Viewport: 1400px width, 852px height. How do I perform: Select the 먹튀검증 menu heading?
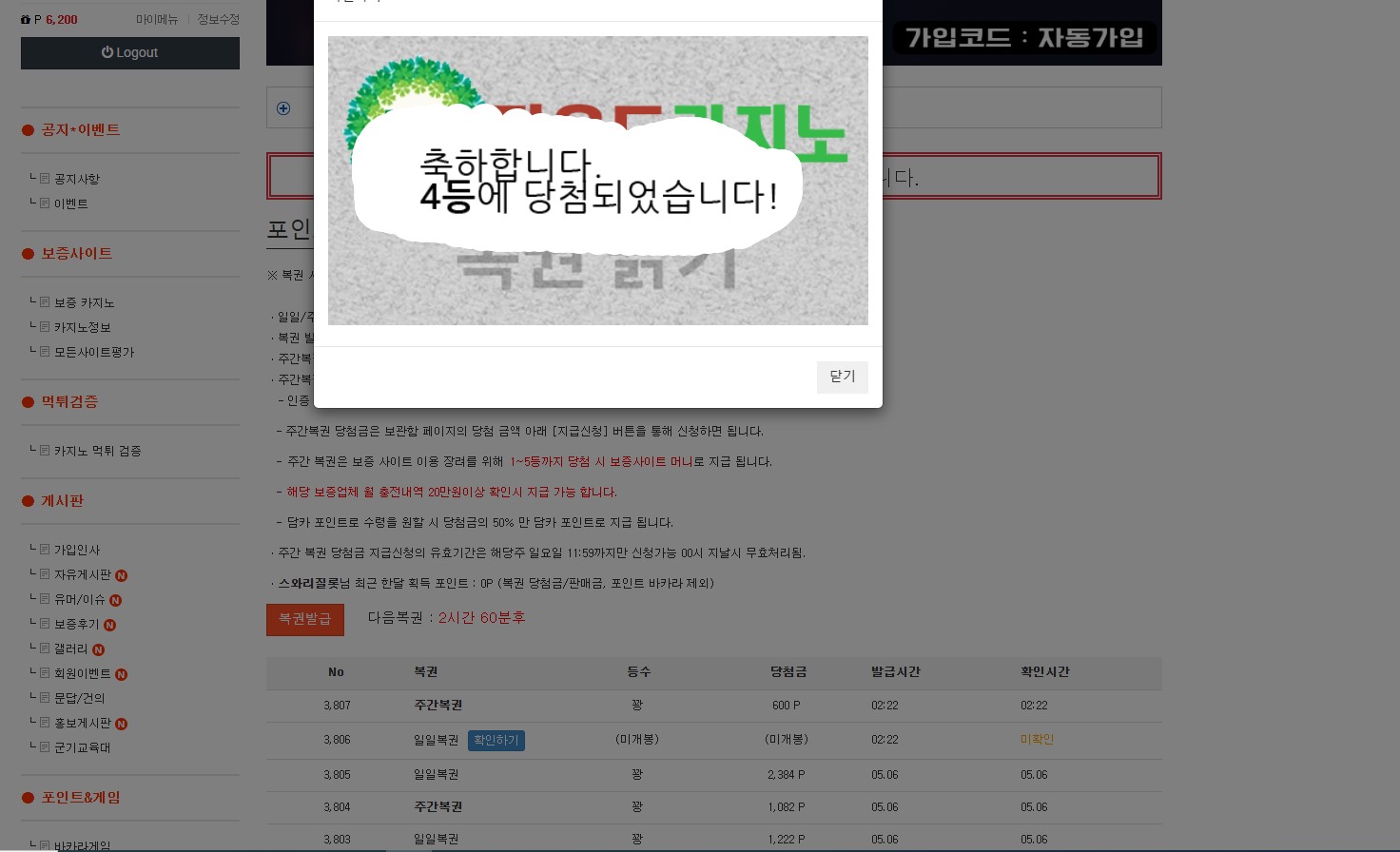pyautogui.click(x=69, y=402)
